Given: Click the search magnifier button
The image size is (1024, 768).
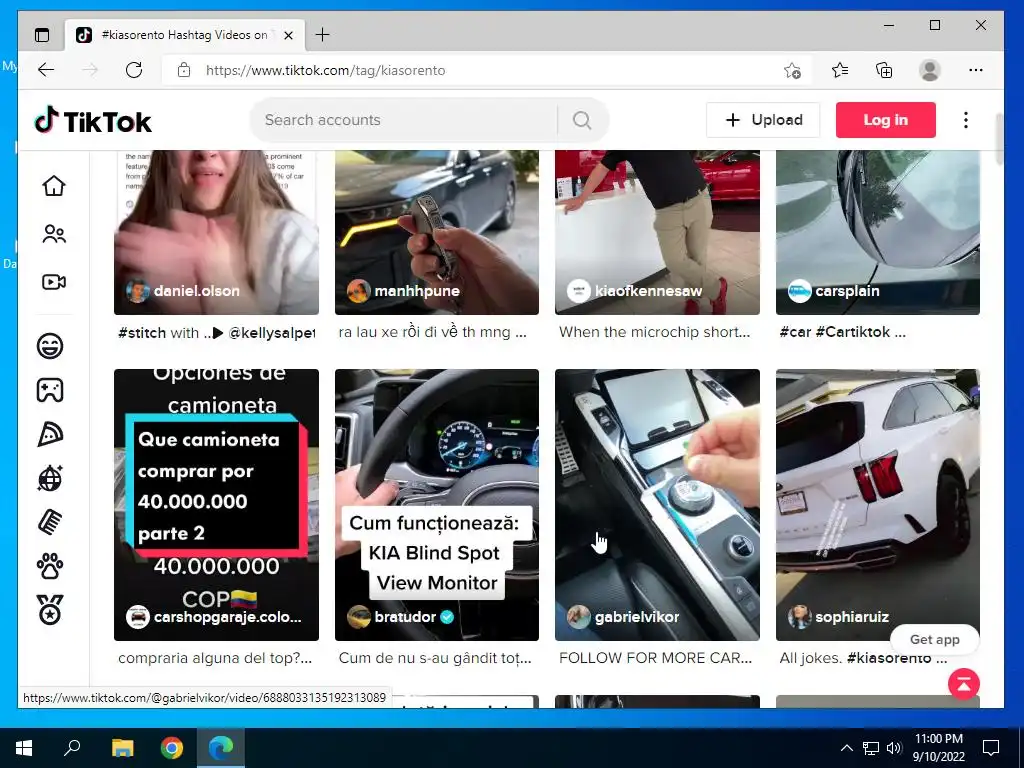Looking at the screenshot, I should [x=582, y=120].
